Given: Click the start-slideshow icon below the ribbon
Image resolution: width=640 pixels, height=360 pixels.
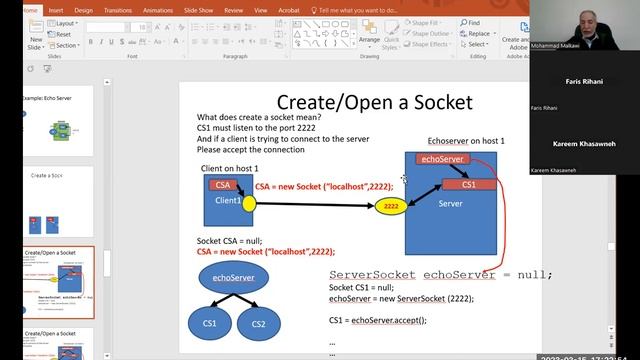Looking at the screenshot, I should coord(47,69).
